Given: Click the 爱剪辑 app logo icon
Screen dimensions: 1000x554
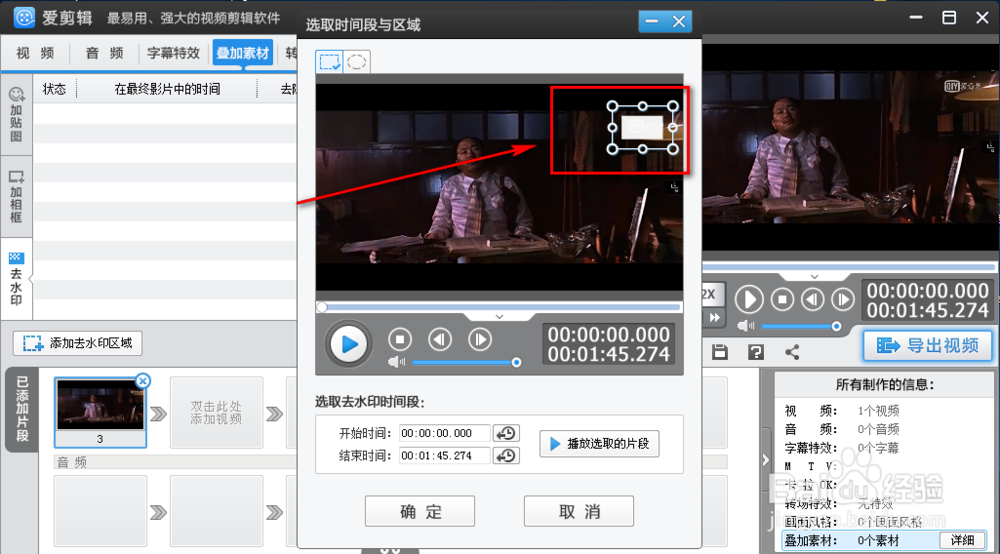Looking at the screenshot, I should coord(24,17).
